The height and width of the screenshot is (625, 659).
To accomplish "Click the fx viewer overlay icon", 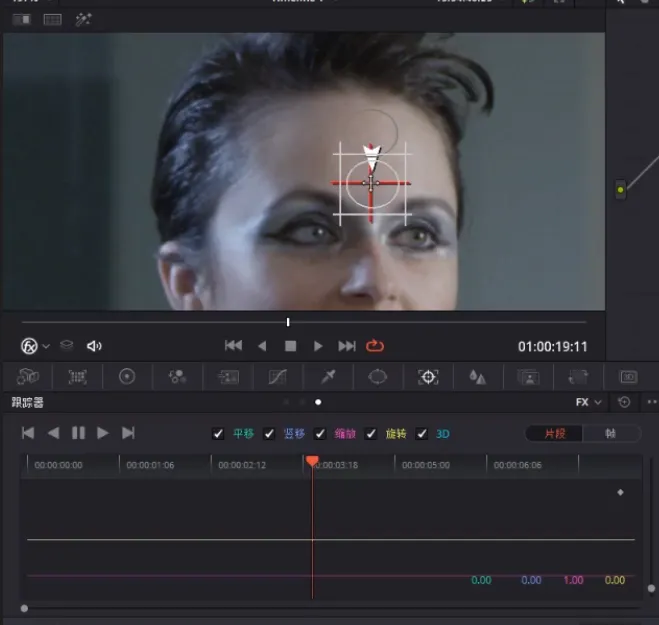I will pyautogui.click(x=29, y=346).
